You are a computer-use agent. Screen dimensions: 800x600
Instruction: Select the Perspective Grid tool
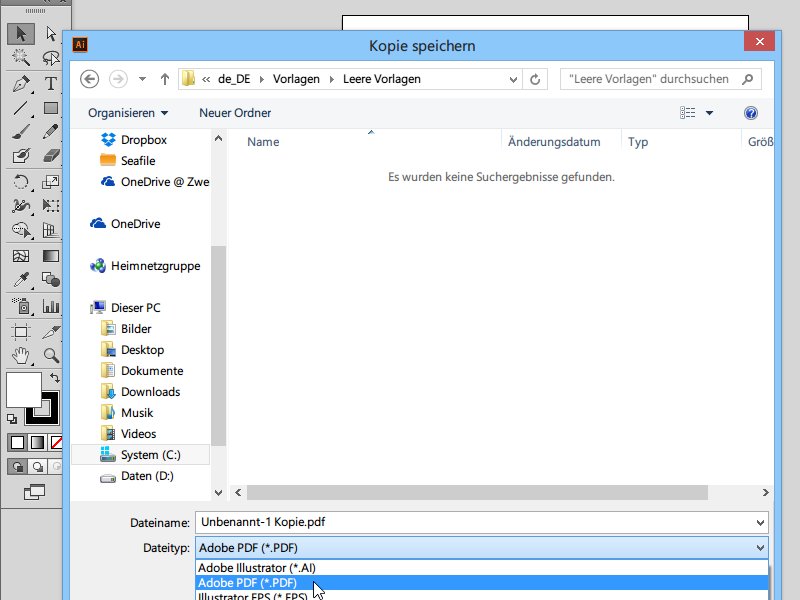50,230
